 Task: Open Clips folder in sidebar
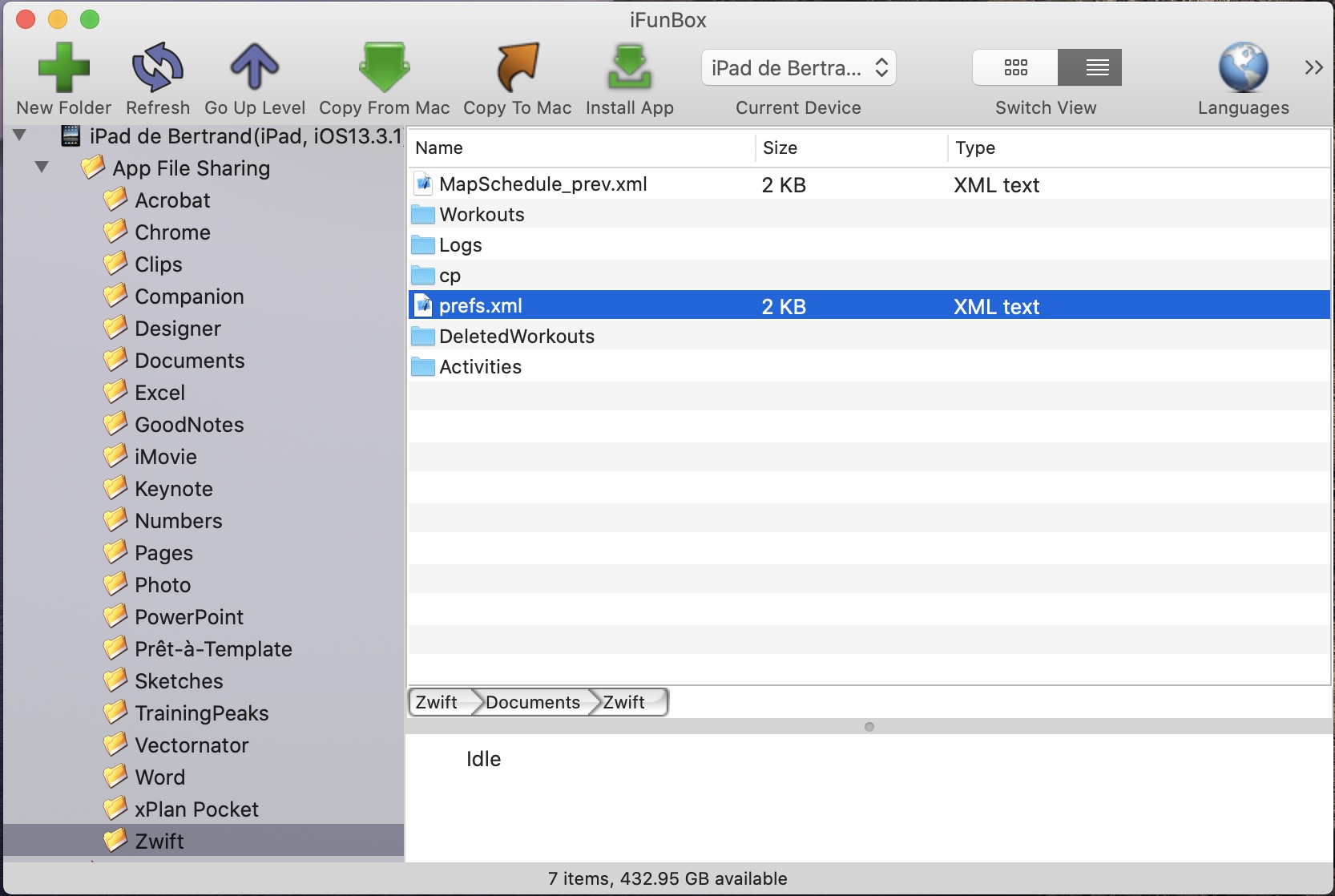pos(143,264)
